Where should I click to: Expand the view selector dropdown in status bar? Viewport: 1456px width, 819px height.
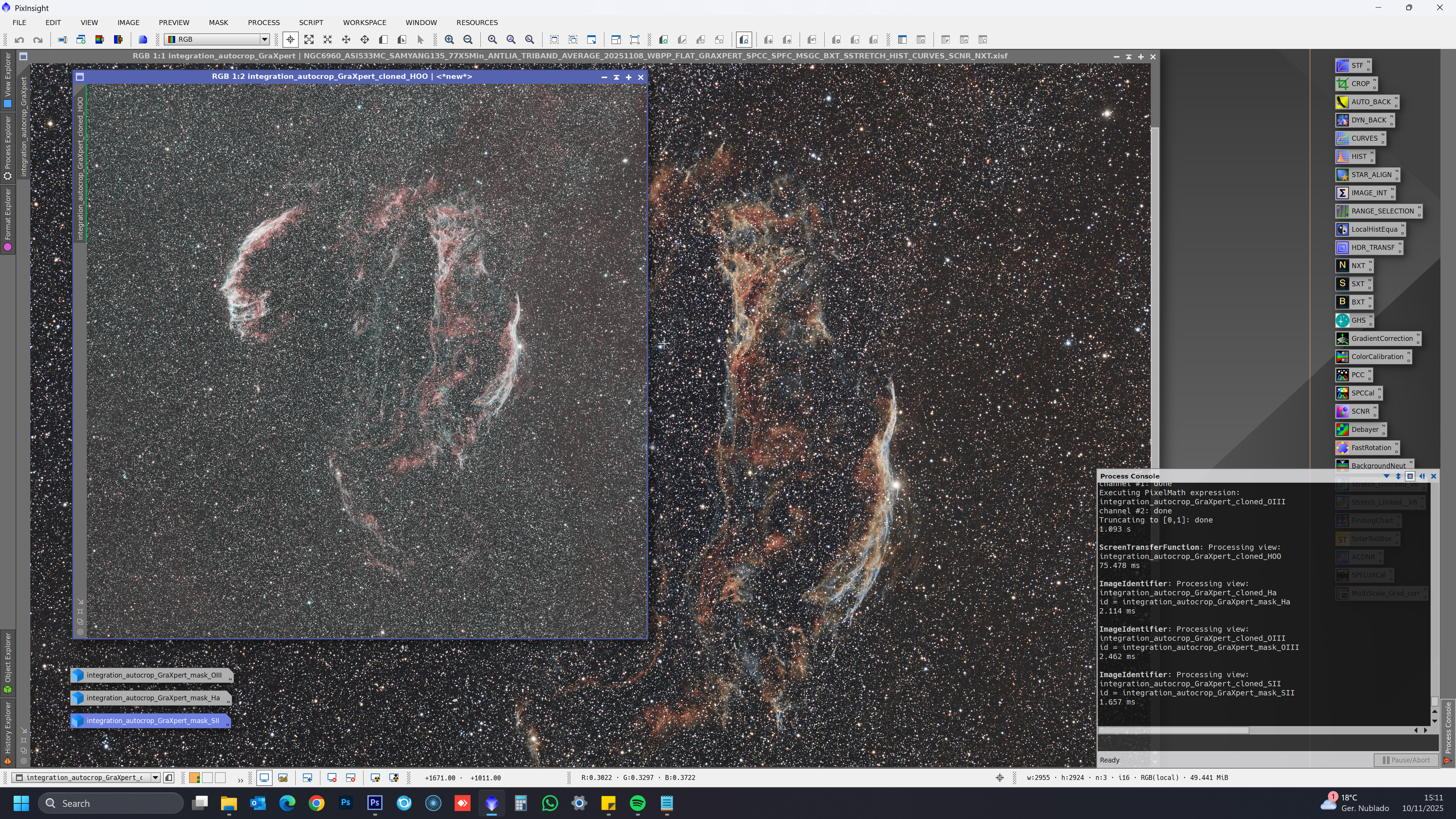(x=155, y=778)
